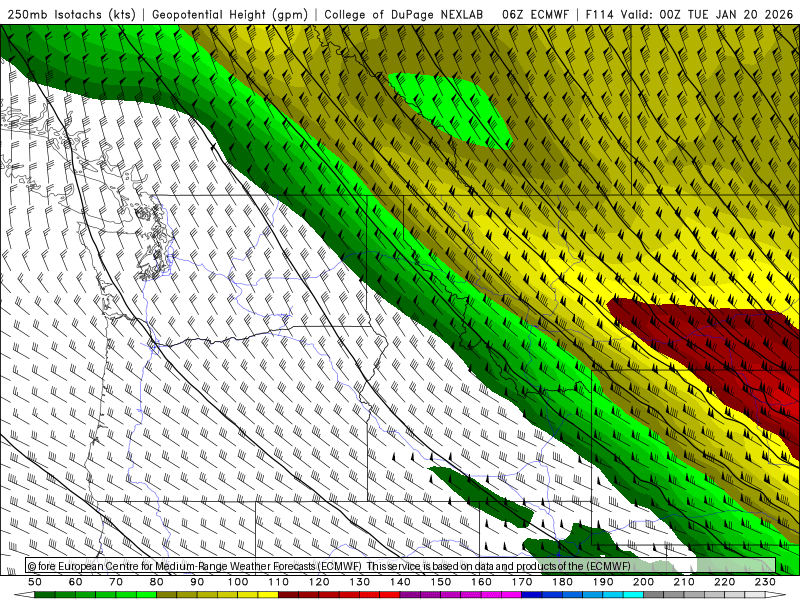Viewport: 800px width, 600px height.
Task: Click the ECMWF copyright notice text
Action: pos(329,566)
